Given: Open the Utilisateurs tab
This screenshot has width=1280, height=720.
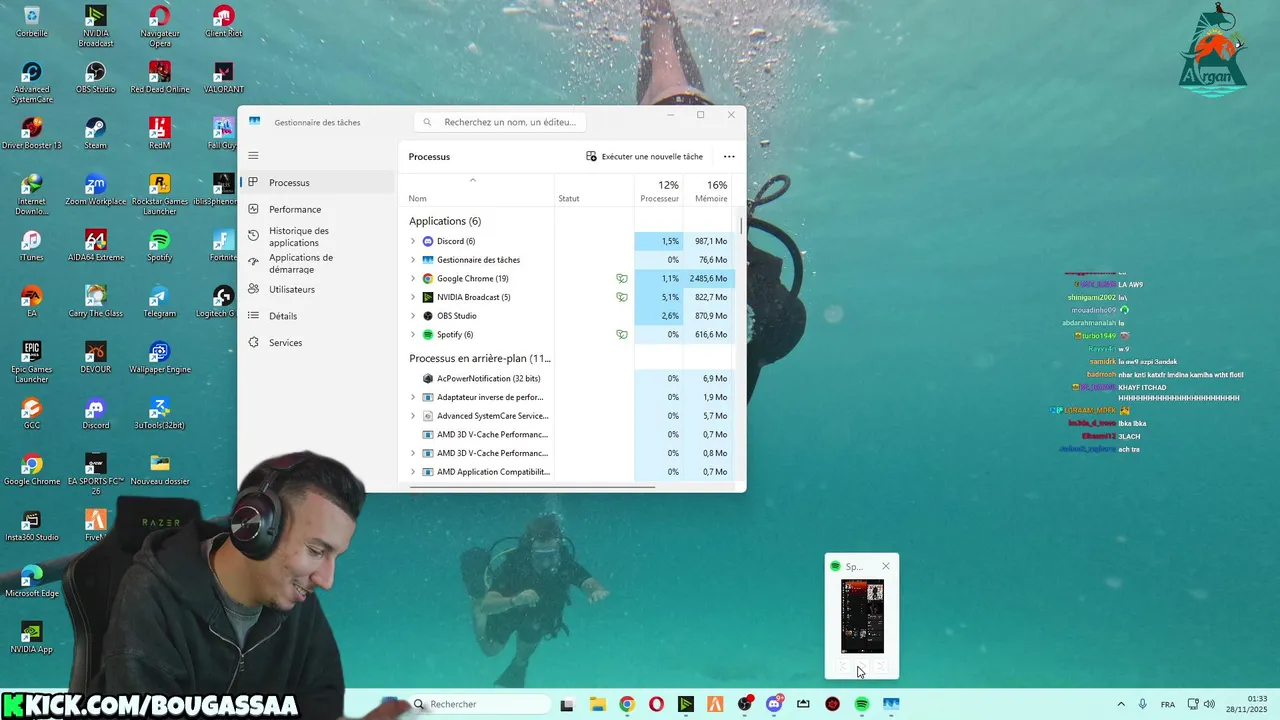Looking at the screenshot, I should [318, 289].
